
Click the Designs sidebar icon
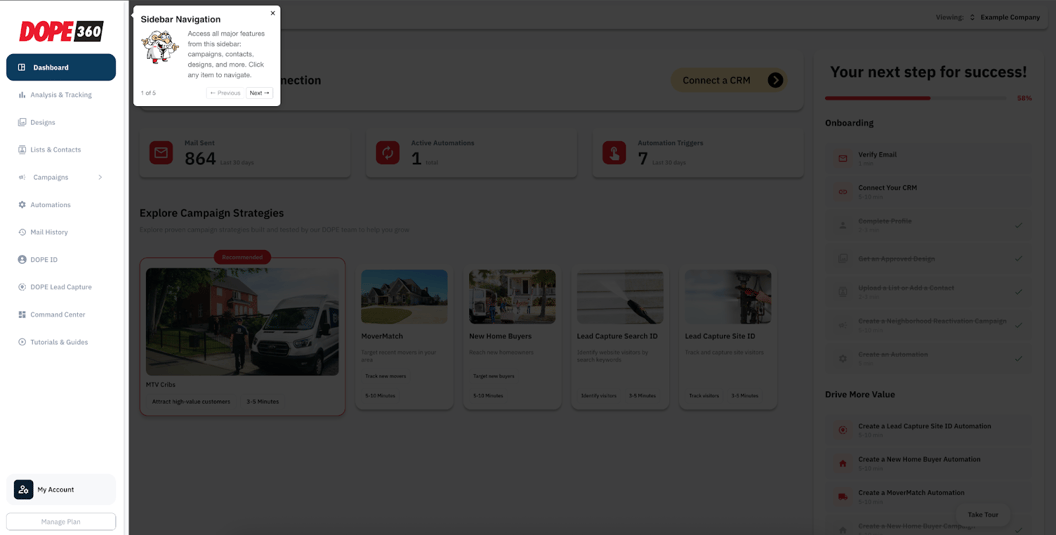pyautogui.click(x=22, y=122)
